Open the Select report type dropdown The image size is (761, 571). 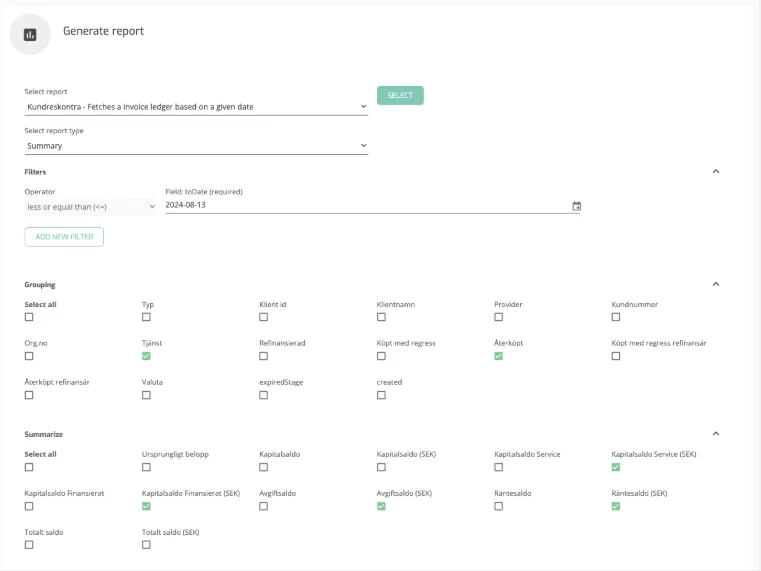pos(196,146)
